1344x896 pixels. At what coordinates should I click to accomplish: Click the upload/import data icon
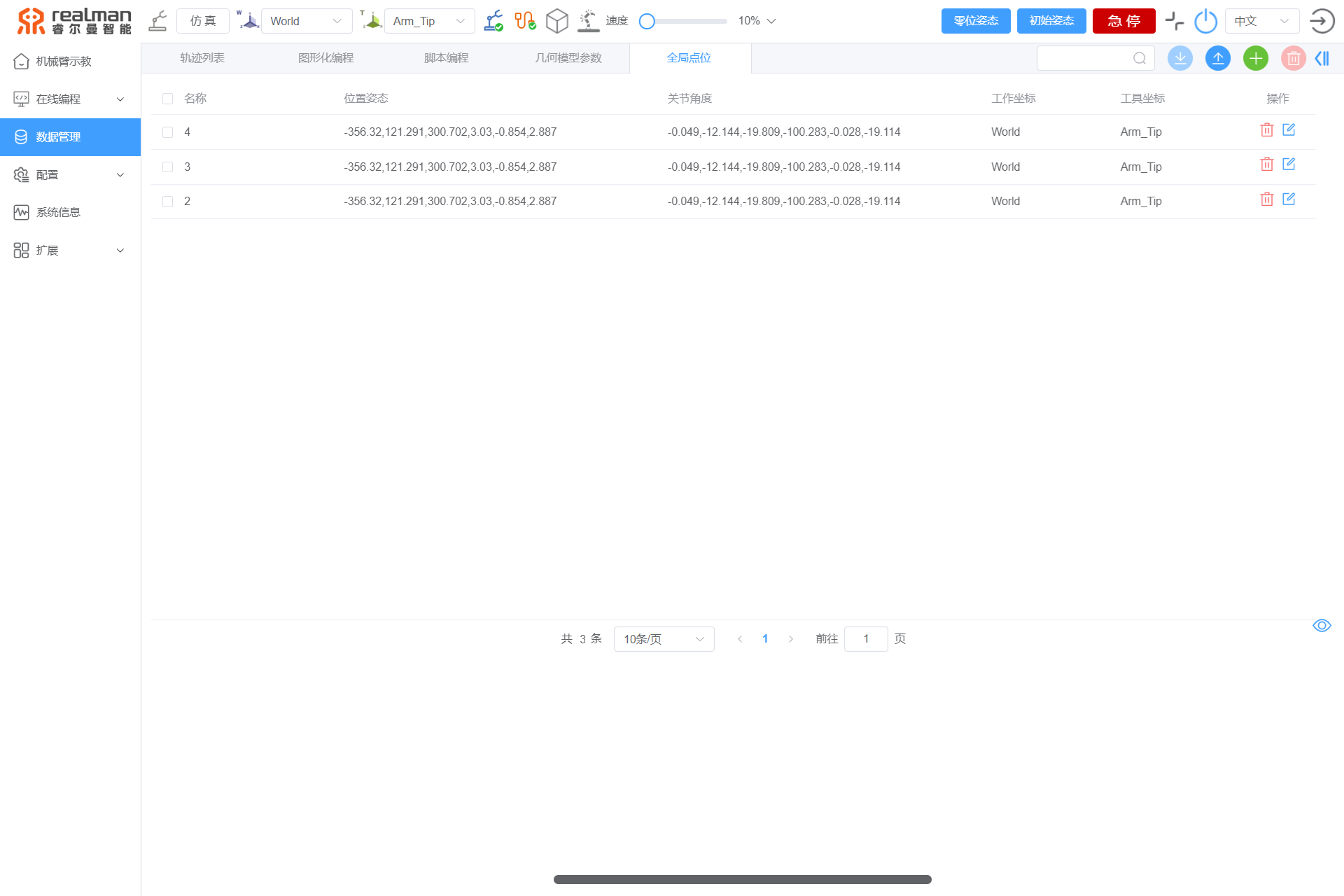(x=1218, y=58)
